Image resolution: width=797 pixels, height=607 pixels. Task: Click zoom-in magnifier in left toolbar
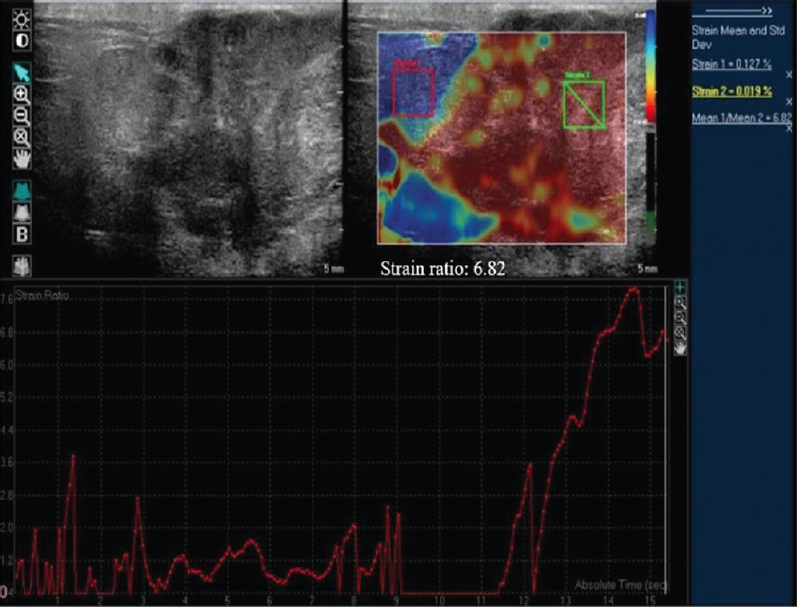click(22, 95)
